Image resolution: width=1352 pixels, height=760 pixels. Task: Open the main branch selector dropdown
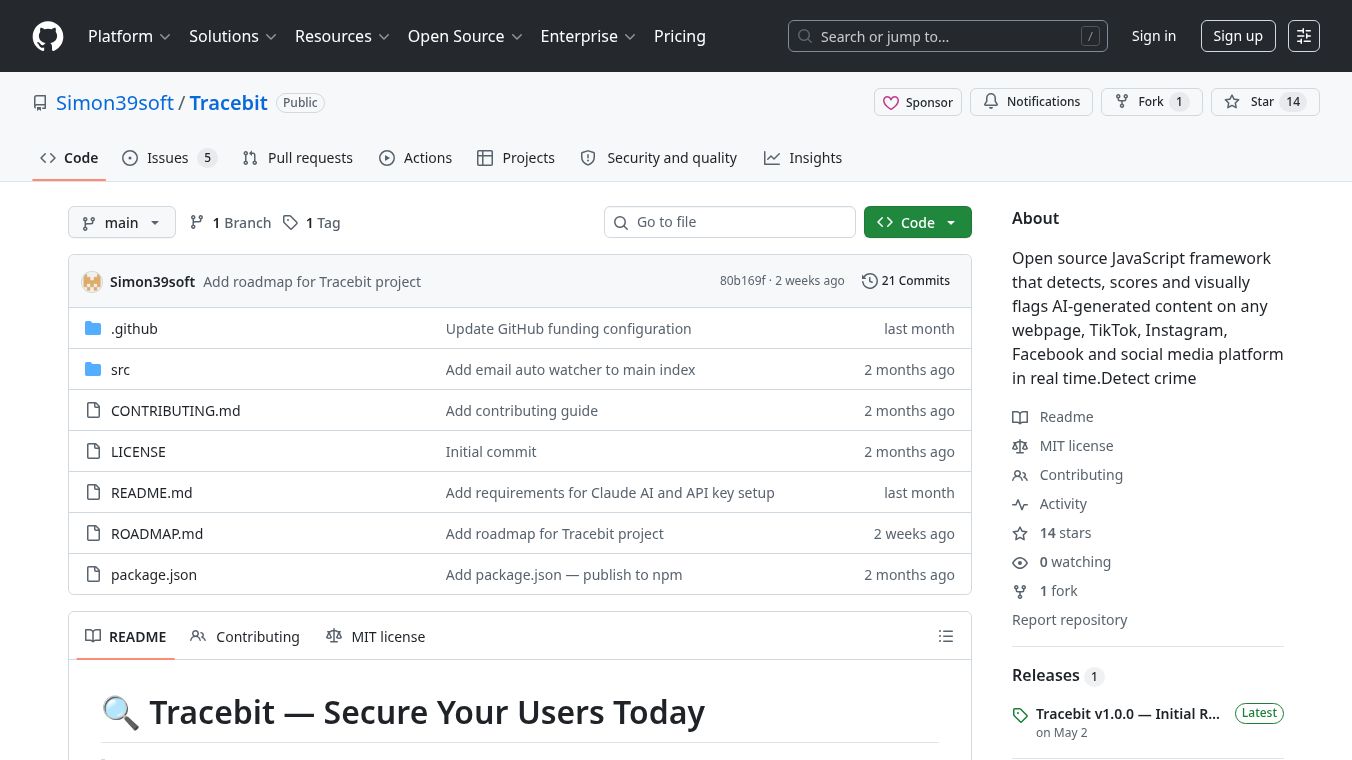122,222
